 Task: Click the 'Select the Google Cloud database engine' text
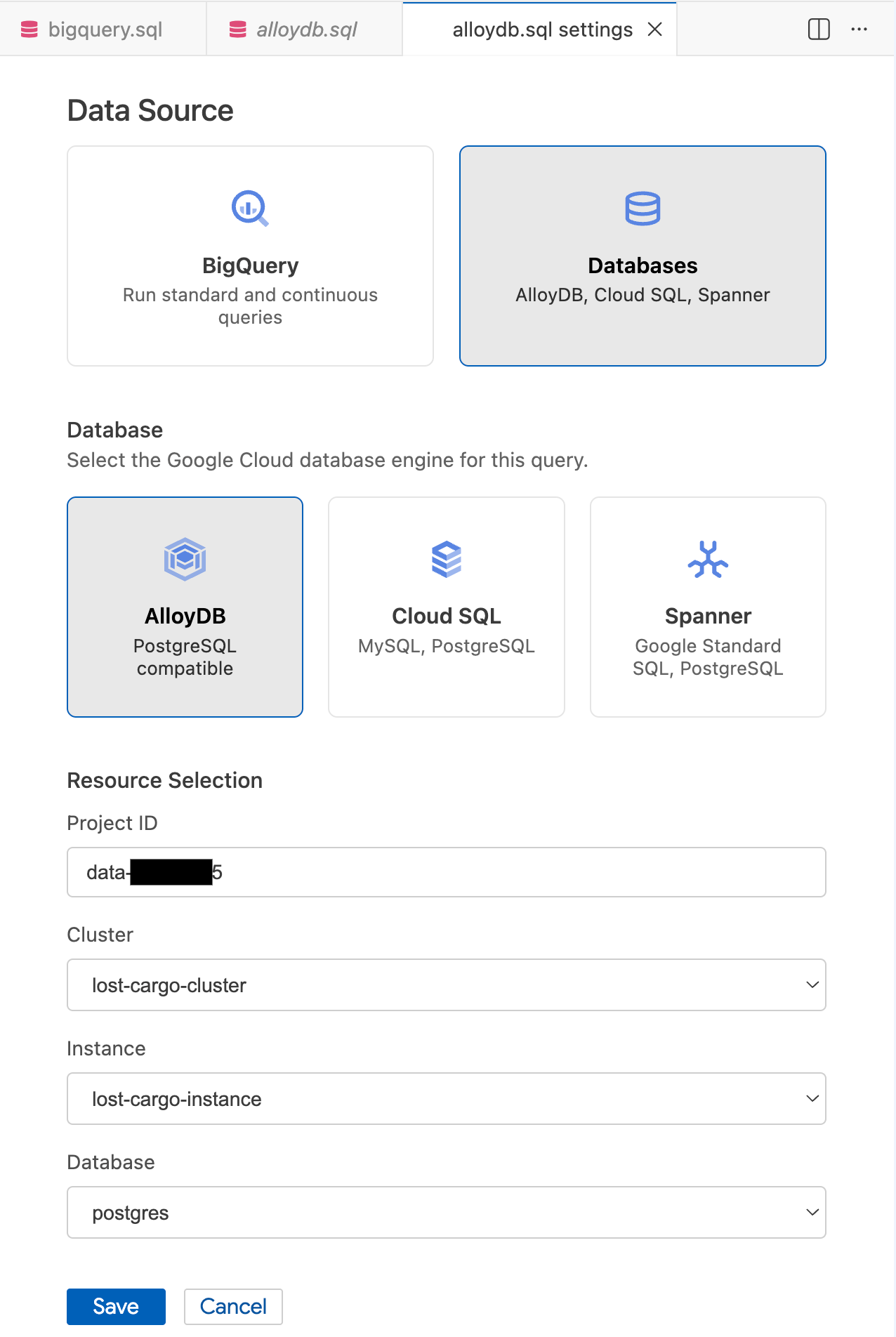pyautogui.click(x=327, y=460)
